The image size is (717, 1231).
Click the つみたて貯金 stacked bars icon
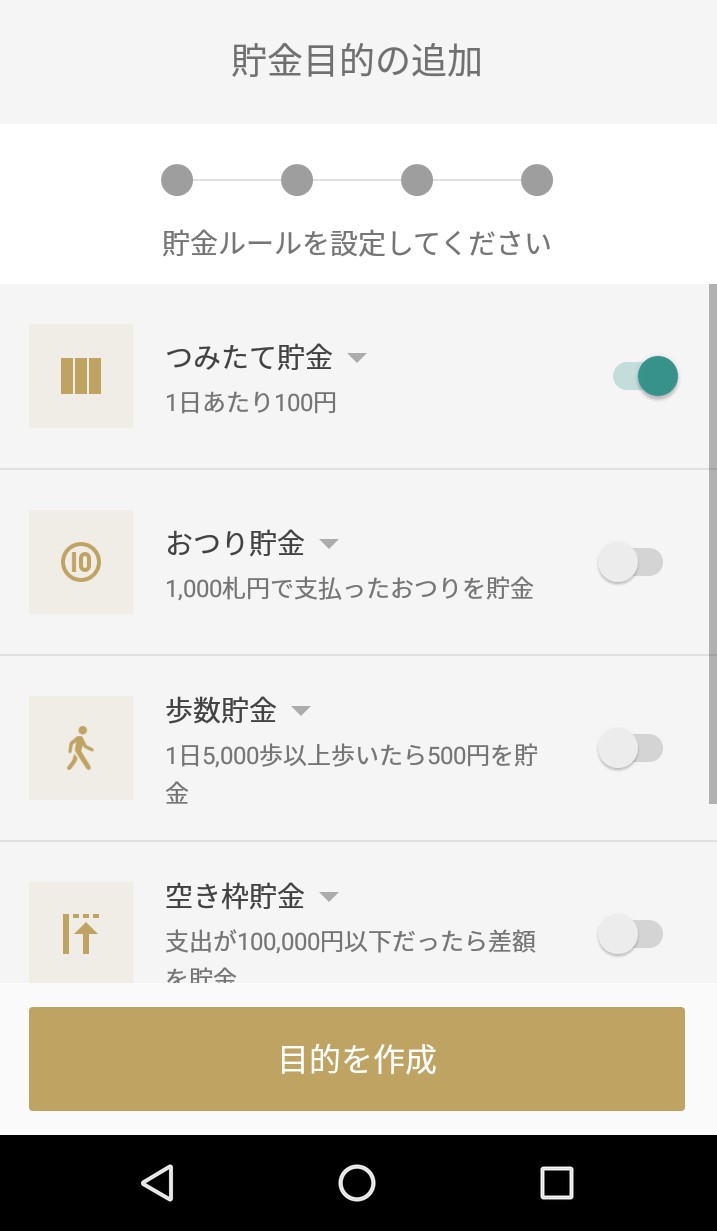(81, 376)
